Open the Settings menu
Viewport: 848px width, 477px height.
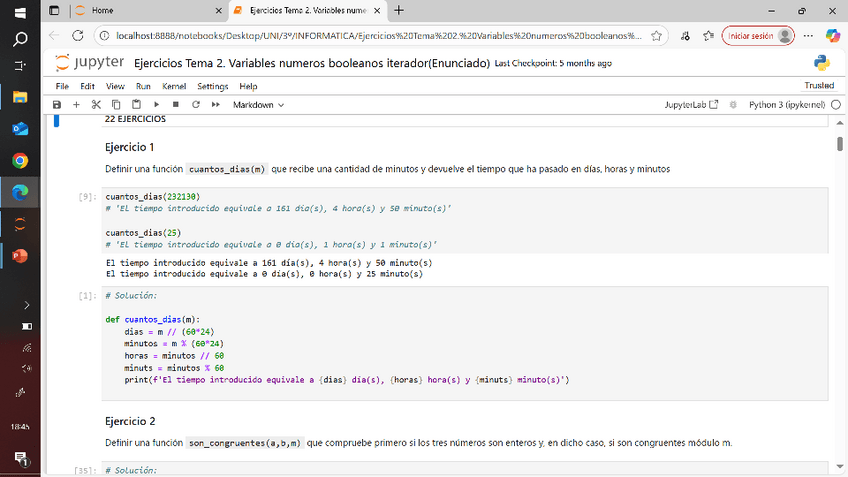pos(212,86)
